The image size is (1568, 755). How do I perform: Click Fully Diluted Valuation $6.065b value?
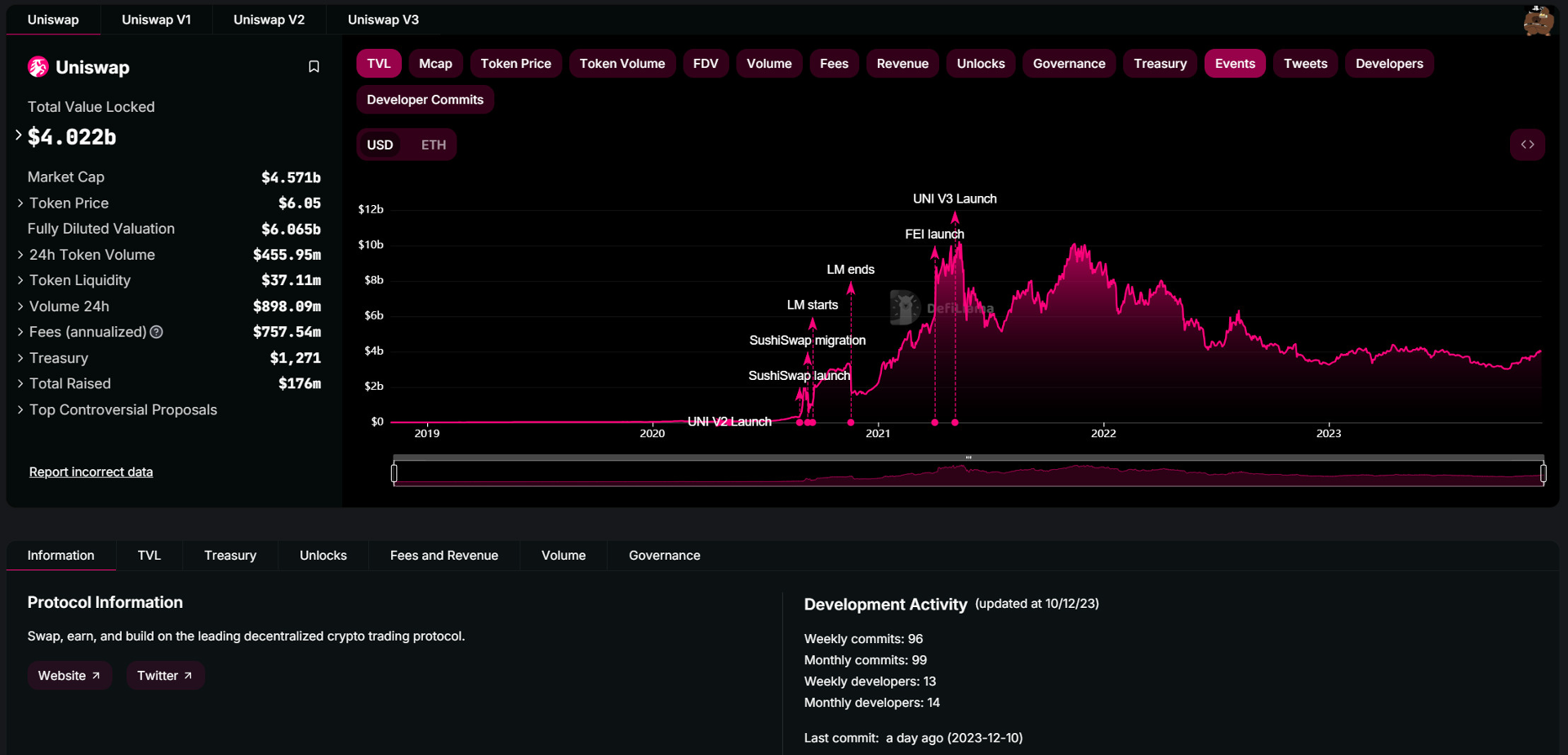[x=291, y=229]
